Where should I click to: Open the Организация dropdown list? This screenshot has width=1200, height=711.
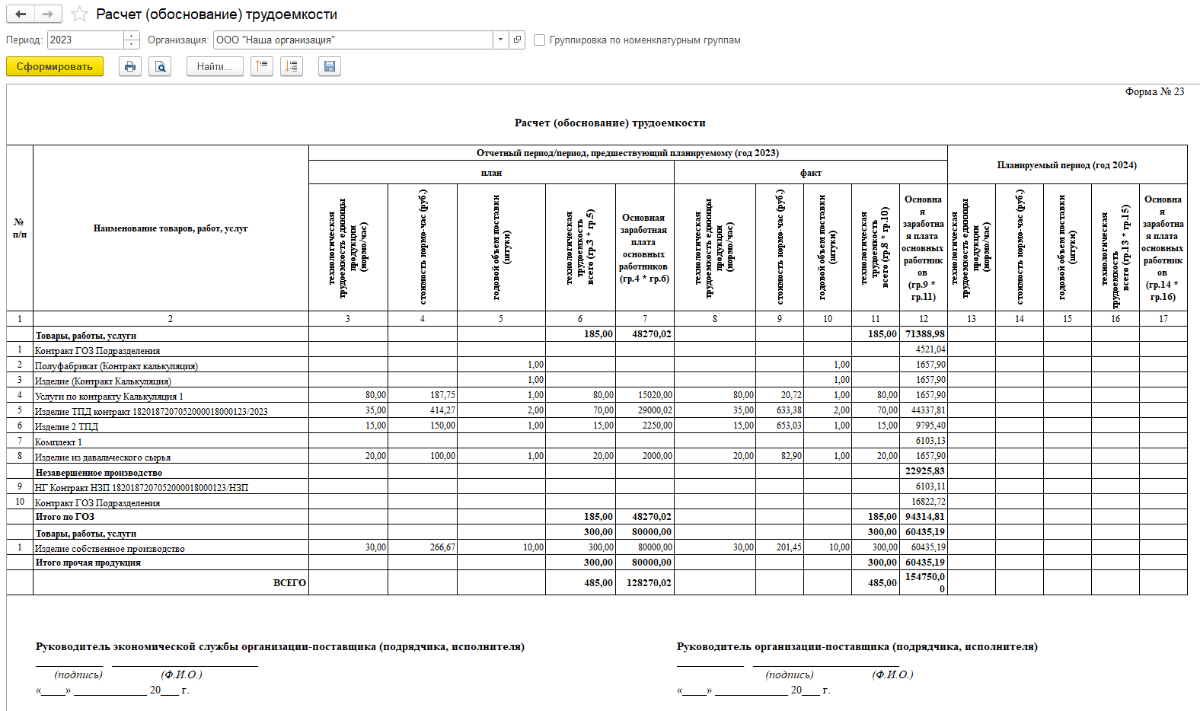tap(501, 40)
